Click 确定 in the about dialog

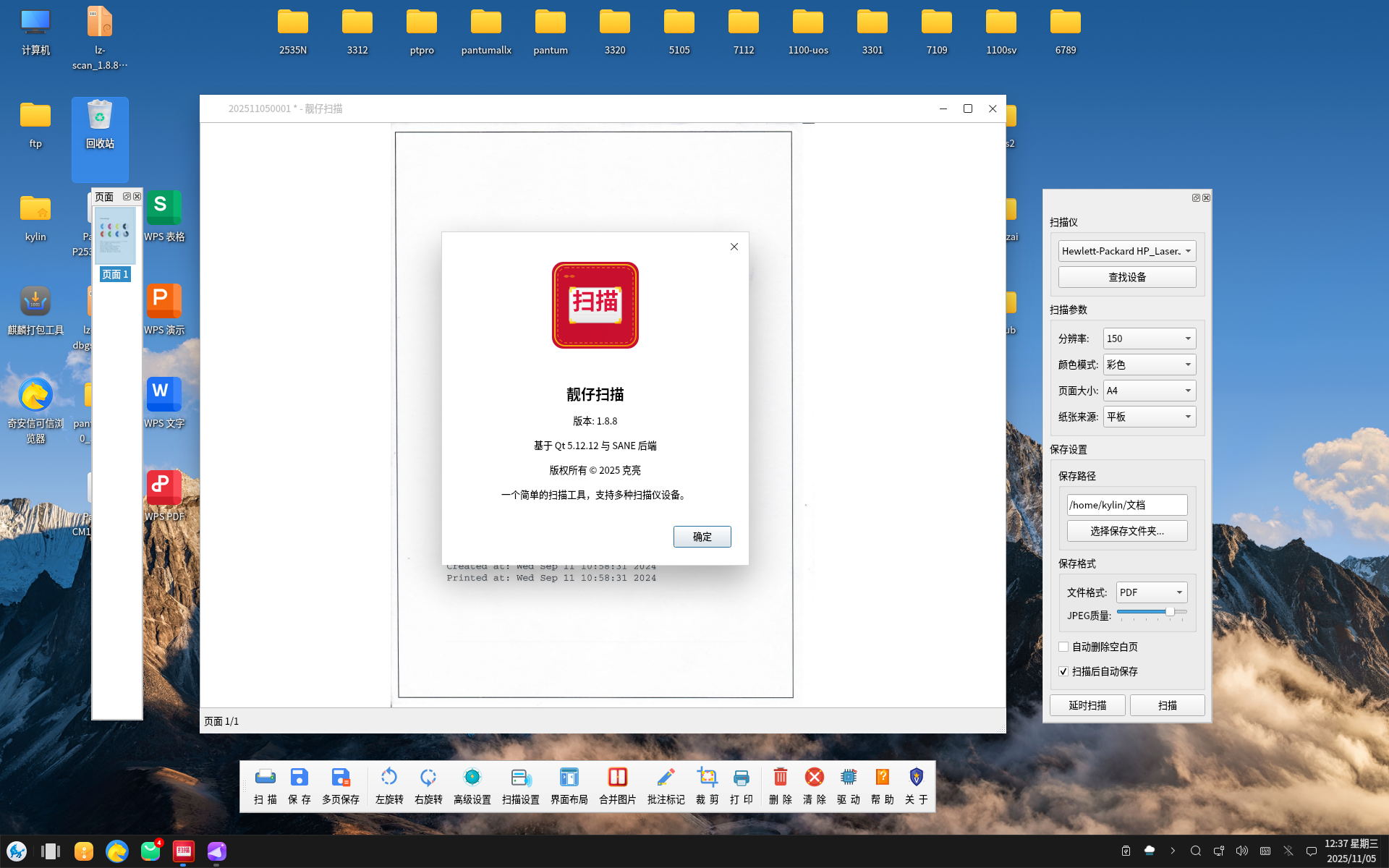(702, 537)
